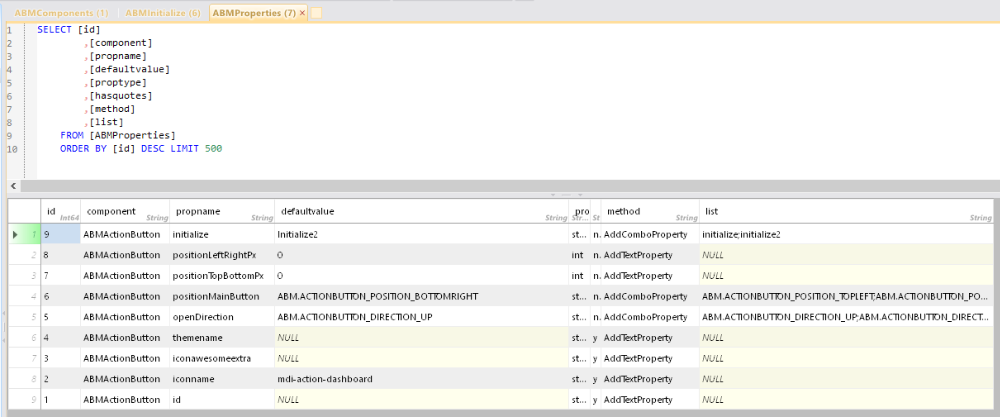Click the [hasquotes] line in SQL editor
This screenshot has width=1000, height=417.
[x=120, y=96]
